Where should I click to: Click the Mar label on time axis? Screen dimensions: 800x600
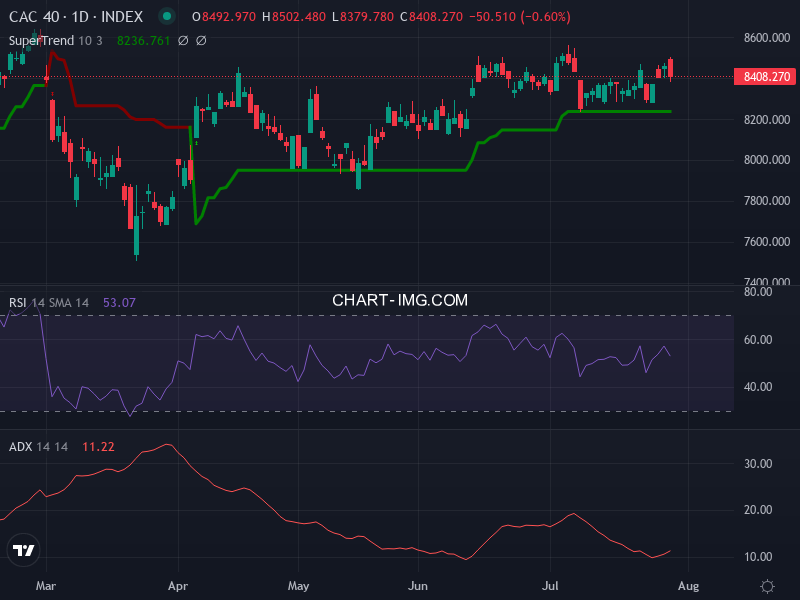point(45,586)
